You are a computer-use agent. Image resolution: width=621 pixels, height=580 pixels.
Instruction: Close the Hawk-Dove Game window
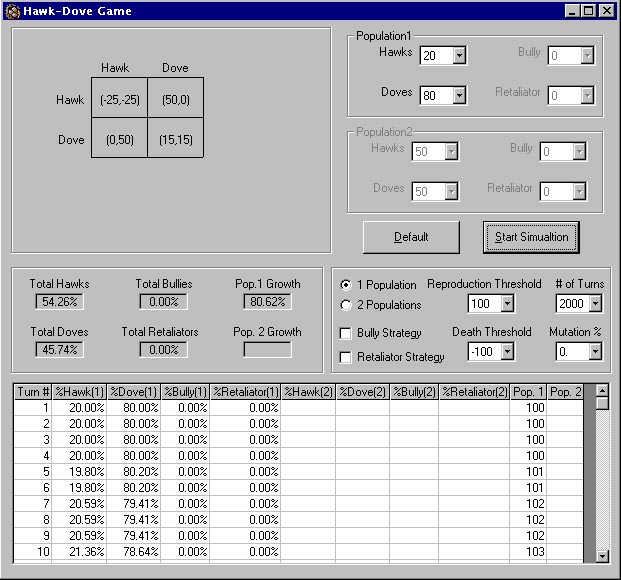pyautogui.click(x=606, y=11)
